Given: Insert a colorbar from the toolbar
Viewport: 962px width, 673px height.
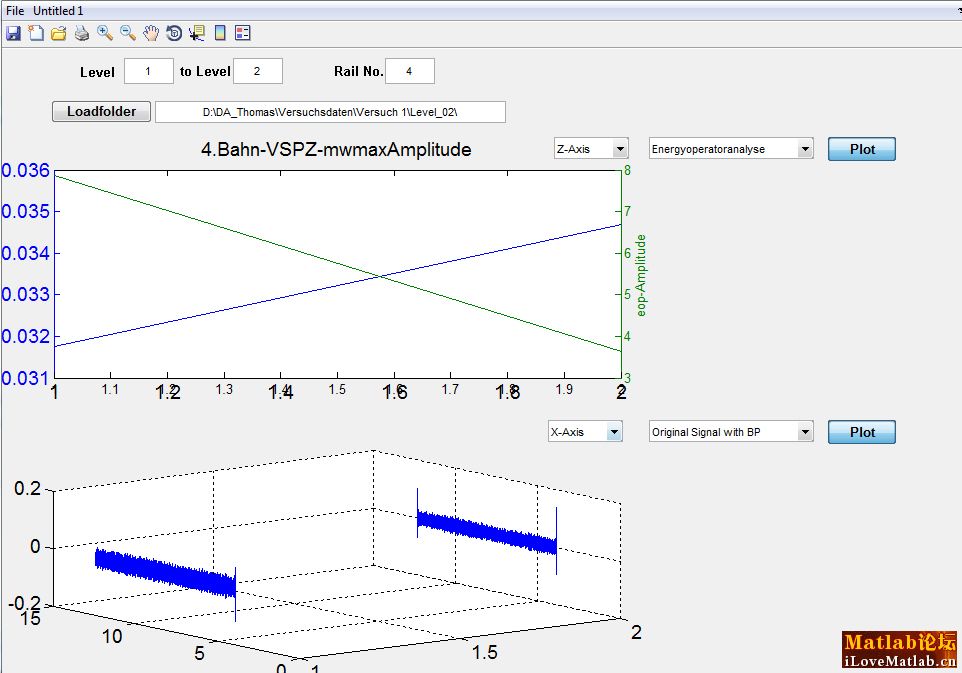Looking at the screenshot, I should [220, 33].
